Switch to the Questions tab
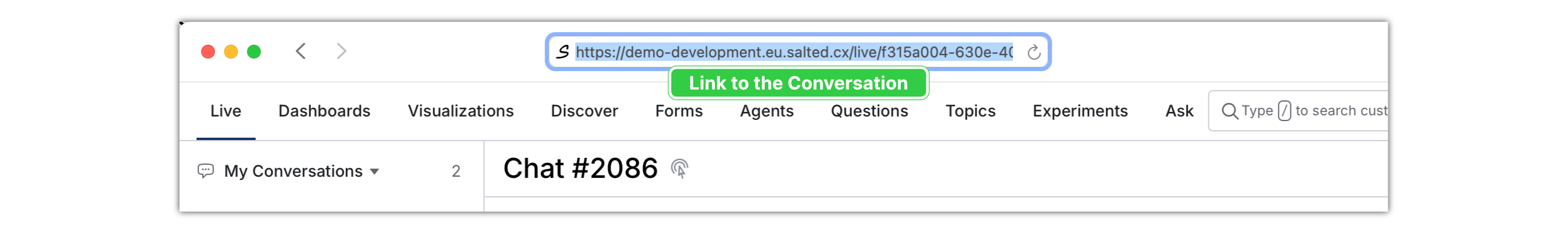Image resolution: width=1568 pixels, height=233 pixels. (869, 111)
